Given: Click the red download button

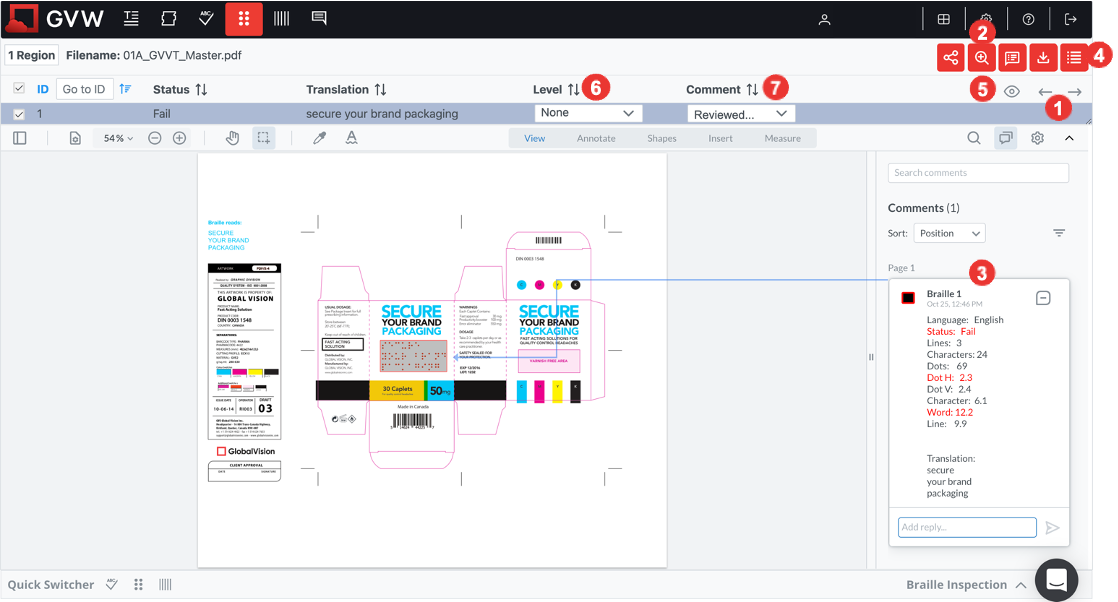Looking at the screenshot, I should click(1043, 57).
